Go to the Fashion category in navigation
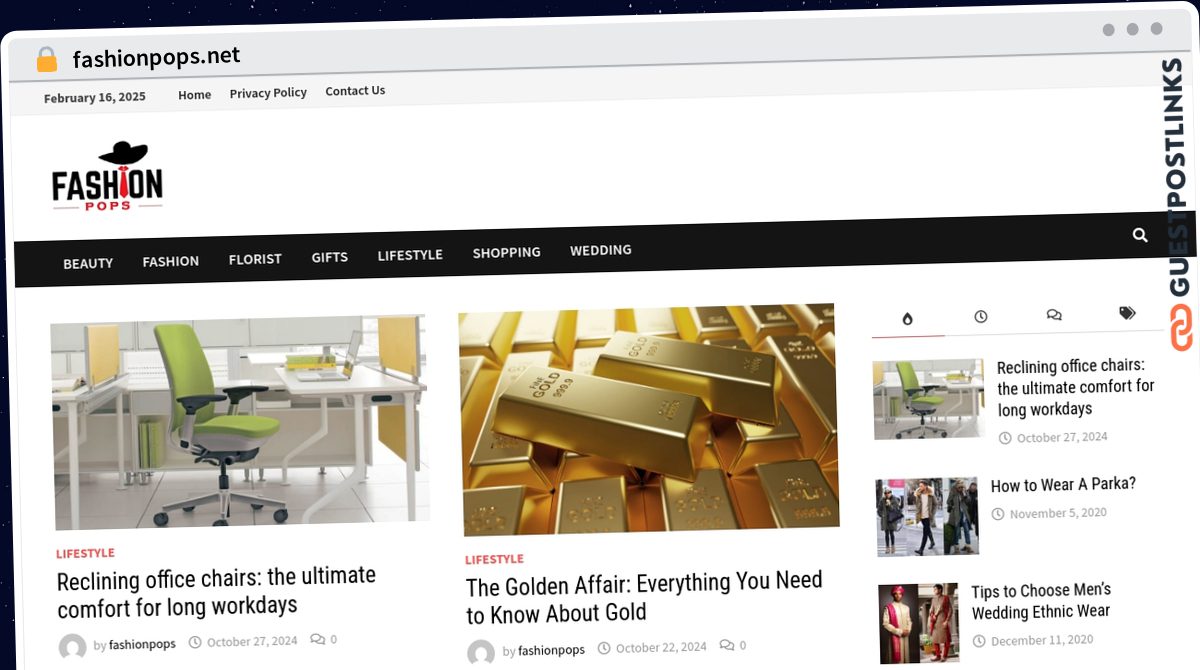Viewport: 1200px width, 670px height. click(x=170, y=261)
